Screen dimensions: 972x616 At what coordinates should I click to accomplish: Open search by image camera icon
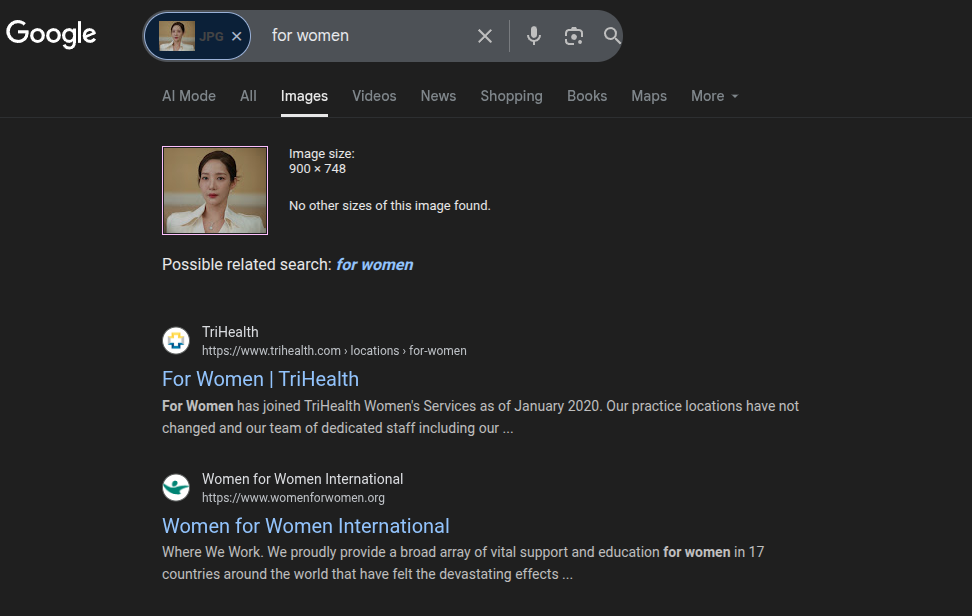573,36
